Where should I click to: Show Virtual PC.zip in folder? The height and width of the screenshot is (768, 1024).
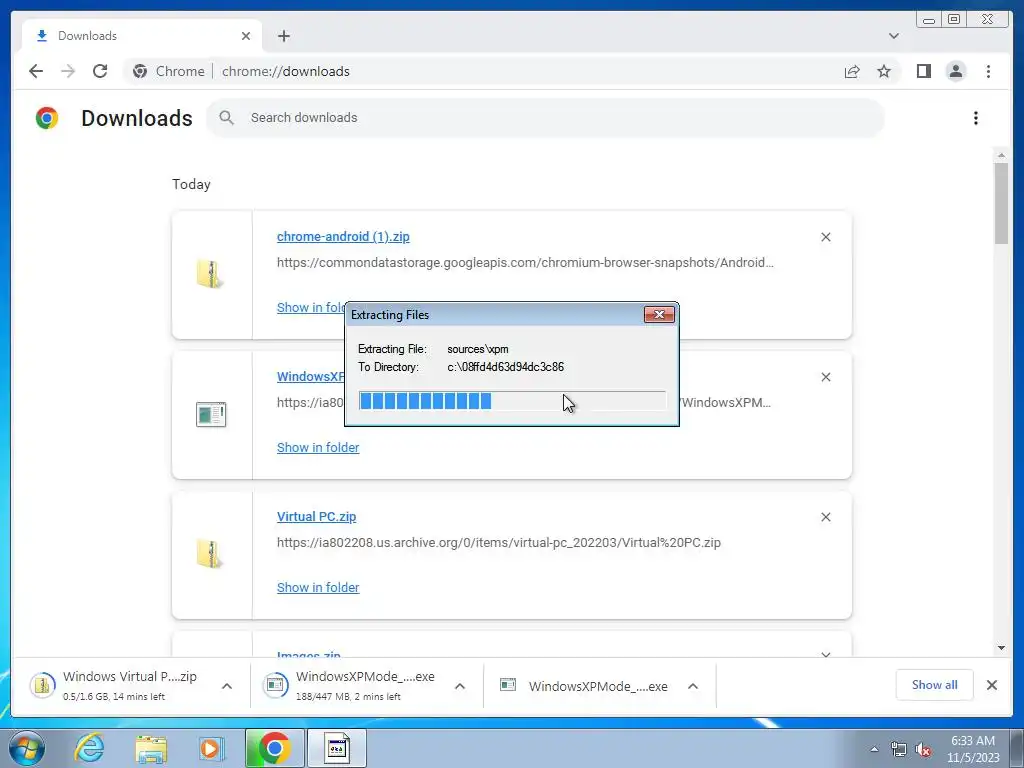click(318, 587)
